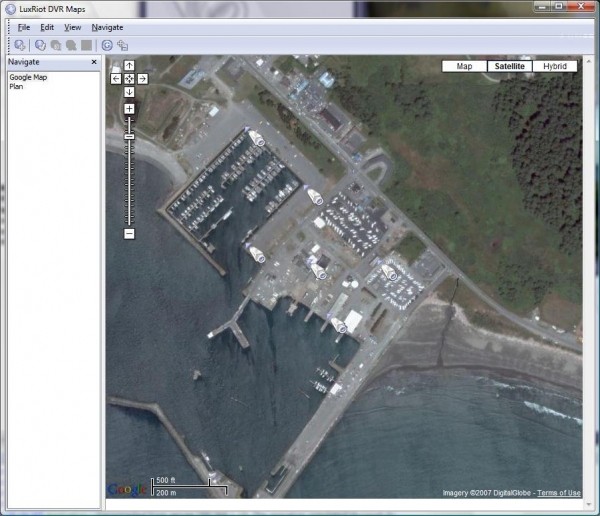Click the first toolbar icon under File
600x516 pixels.
(x=20, y=45)
